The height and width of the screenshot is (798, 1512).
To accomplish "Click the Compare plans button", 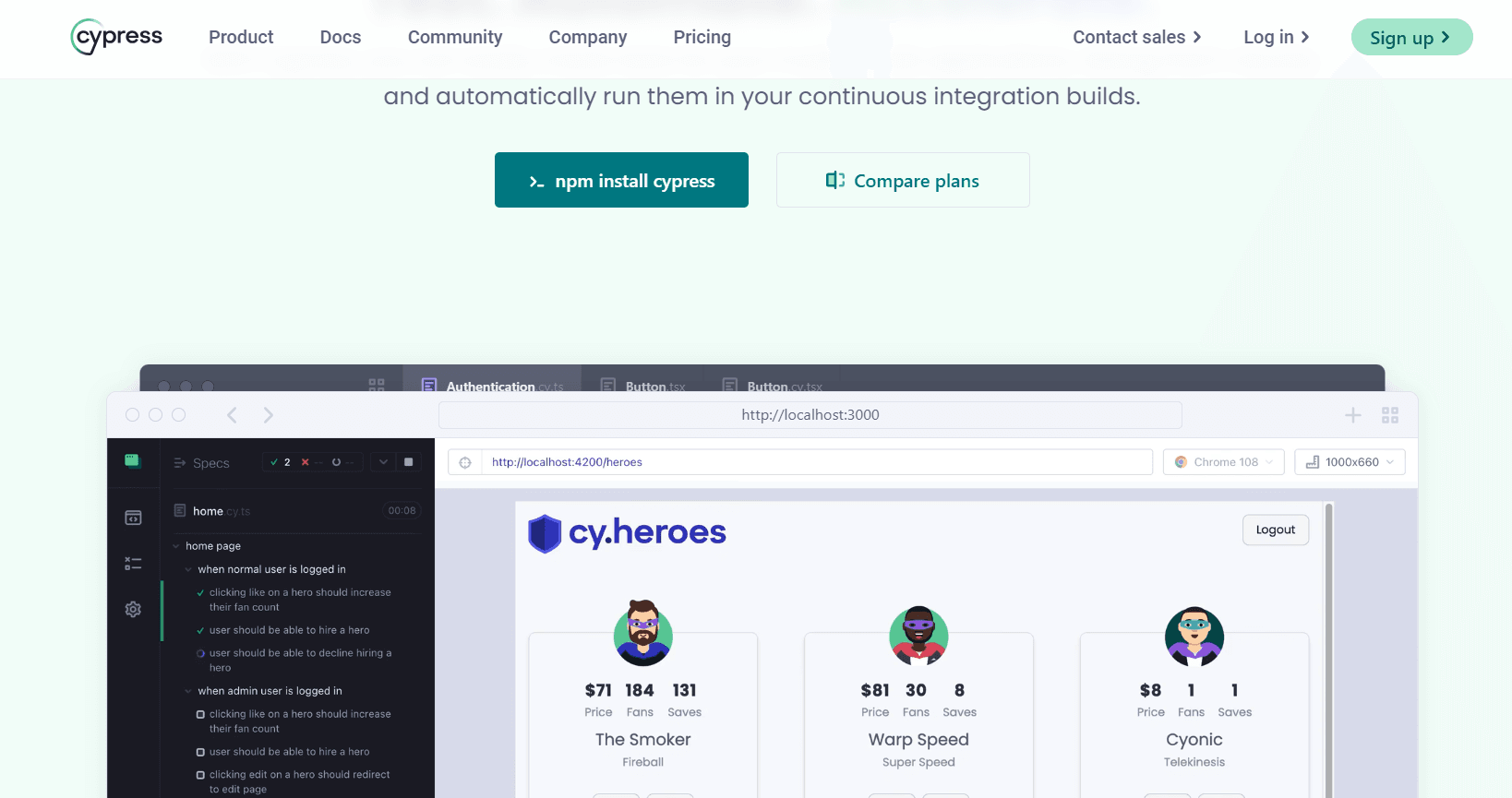I will point(903,180).
